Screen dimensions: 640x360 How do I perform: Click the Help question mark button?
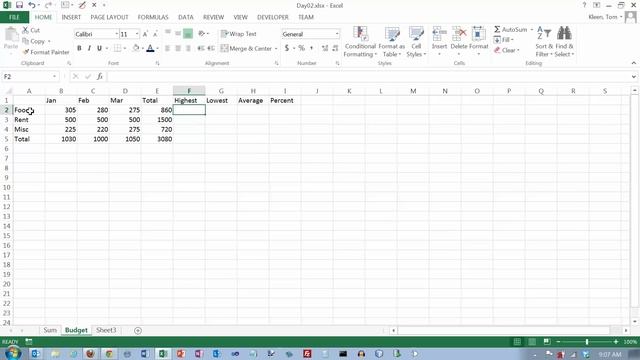(x=584, y=5)
